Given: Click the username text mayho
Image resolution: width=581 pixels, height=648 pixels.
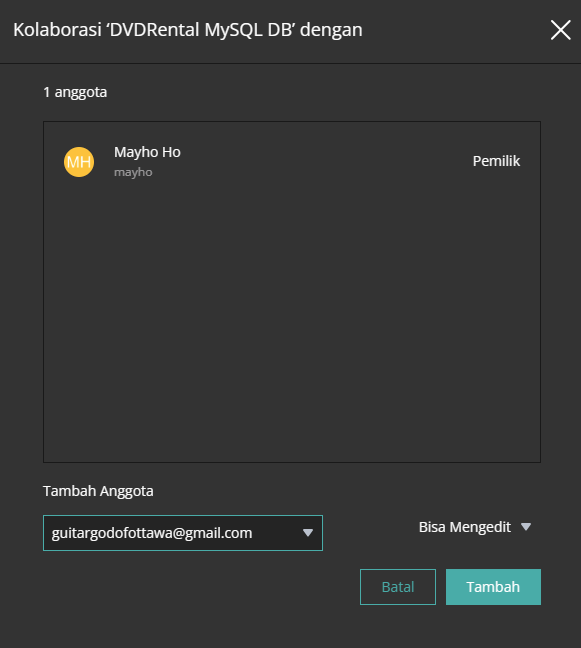Looking at the screenshot, I should pos(133,172).
